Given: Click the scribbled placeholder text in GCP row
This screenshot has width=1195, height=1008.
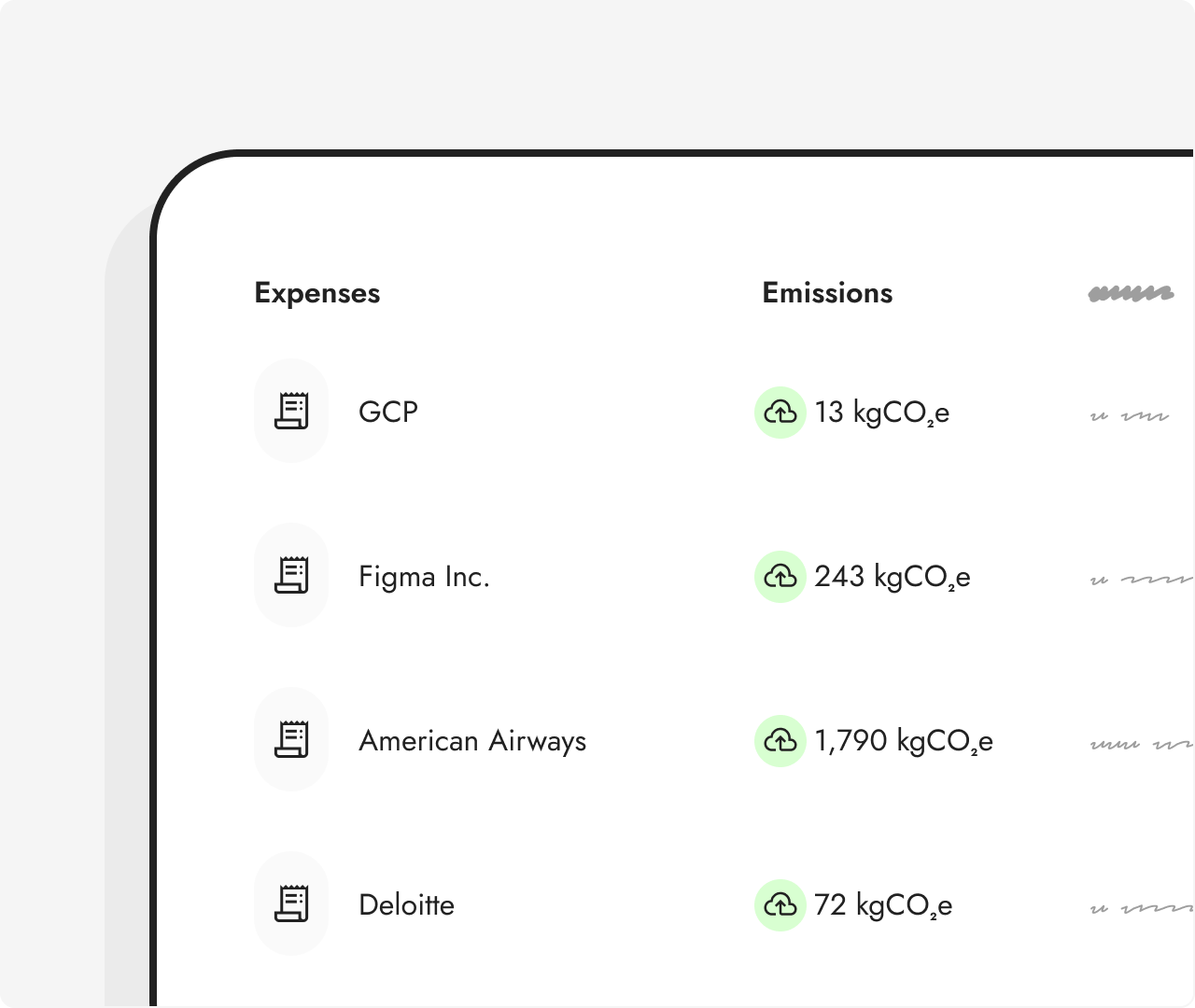Looking at the screenshot, I should 1130,415.
